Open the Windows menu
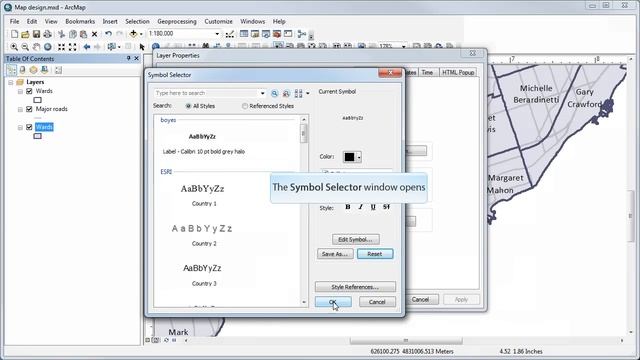The width and height of the screenshot is (640, 360). pos(252,21)
